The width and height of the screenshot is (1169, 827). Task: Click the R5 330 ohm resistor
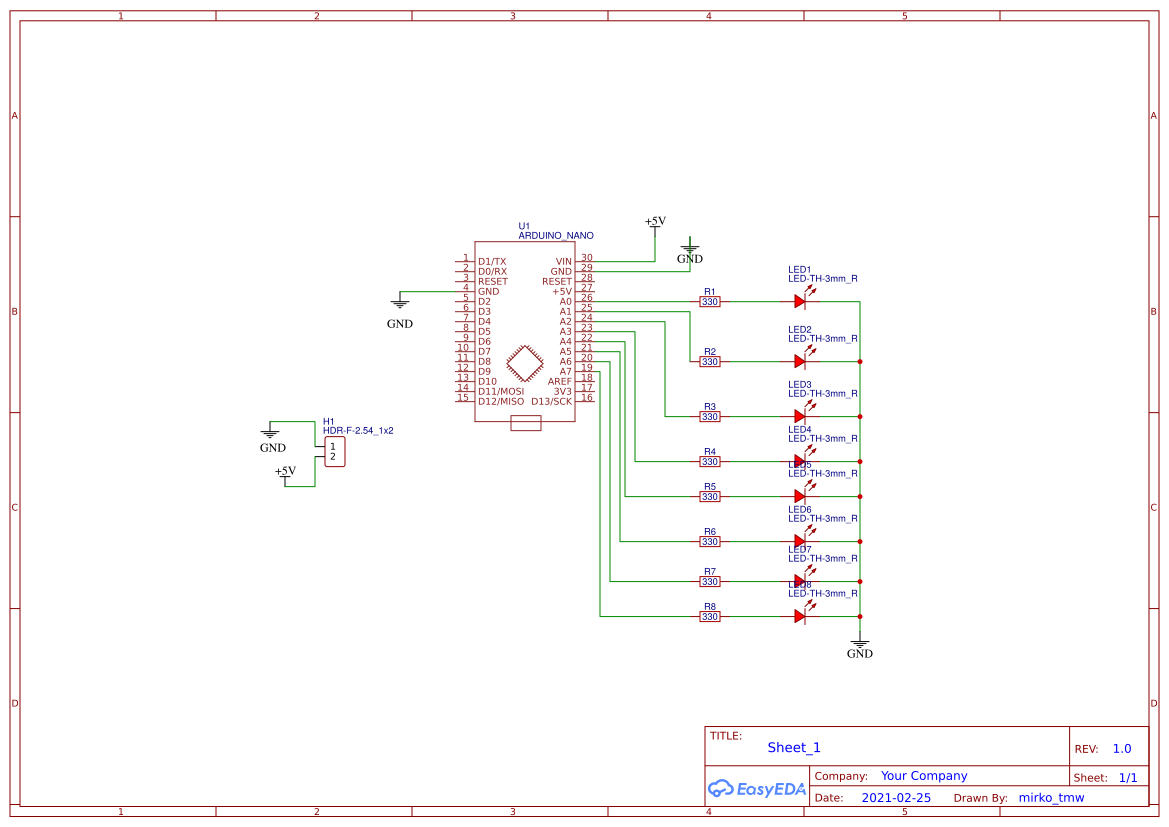(x=710, y=496)
